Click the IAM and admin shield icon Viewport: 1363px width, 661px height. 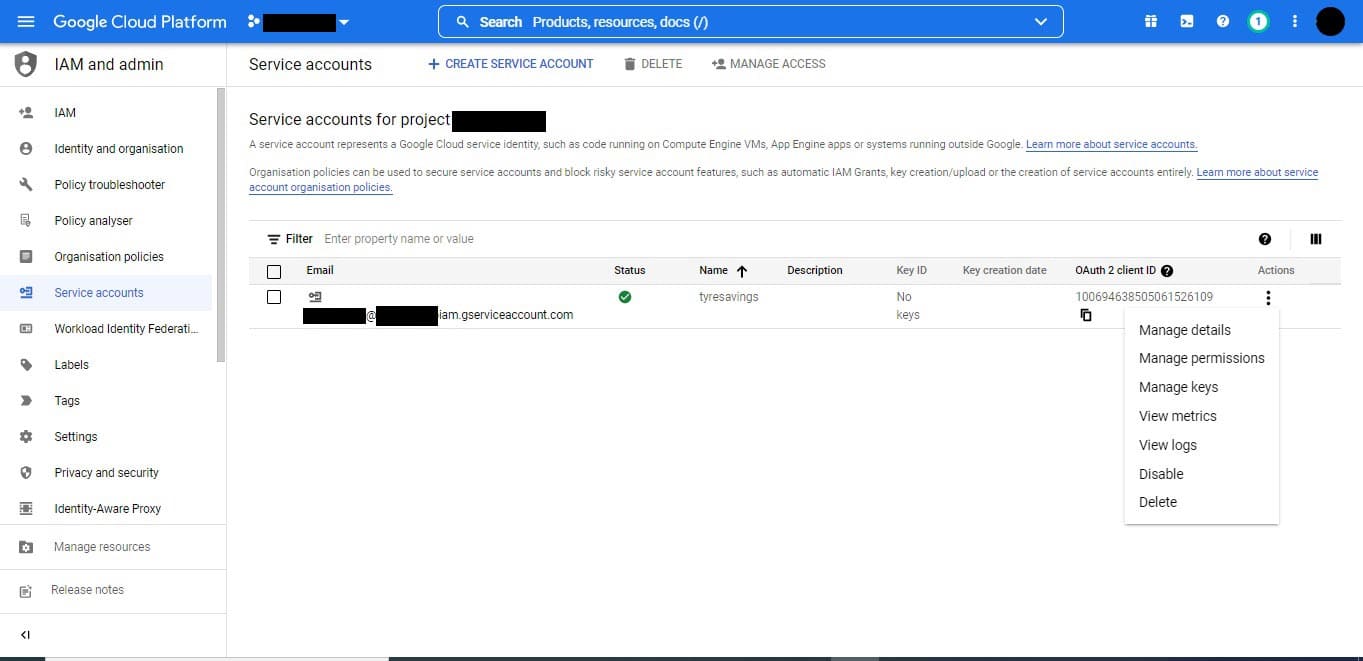26,64
